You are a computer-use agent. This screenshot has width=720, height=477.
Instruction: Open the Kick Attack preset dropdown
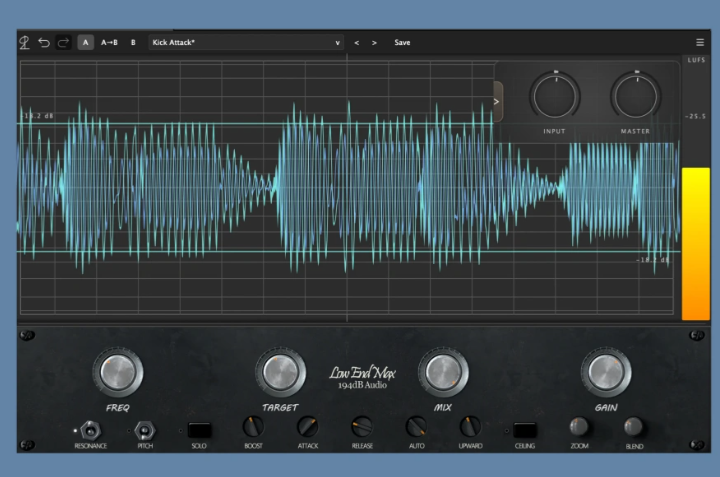point(246,42)
